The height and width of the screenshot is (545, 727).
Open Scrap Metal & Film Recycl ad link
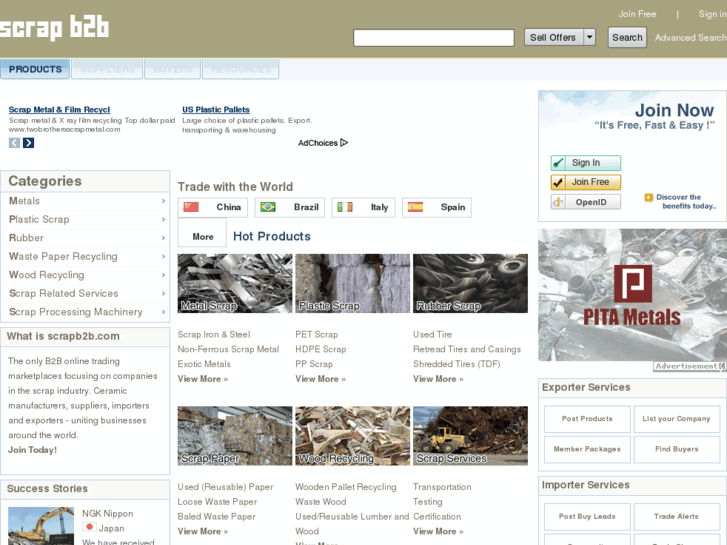(x=59, y=109)
